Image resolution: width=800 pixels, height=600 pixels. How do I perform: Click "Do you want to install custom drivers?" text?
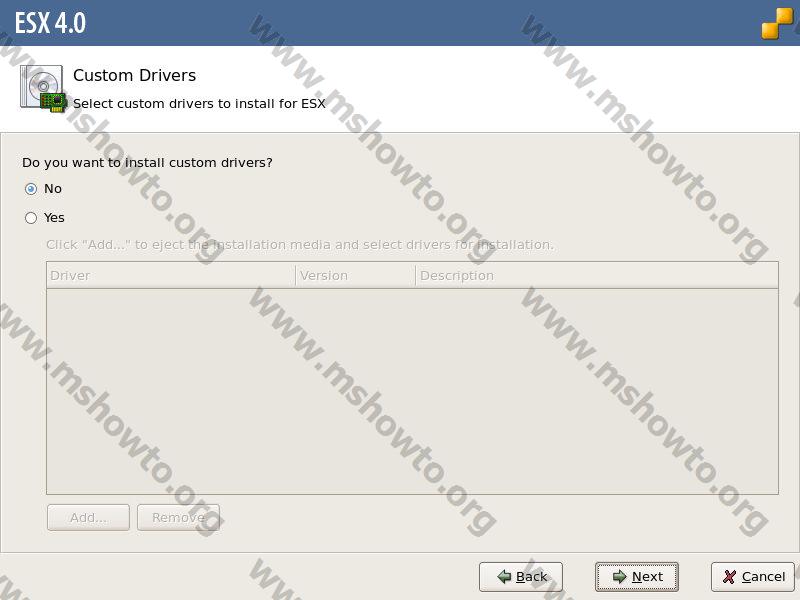(x=147, y=163)
